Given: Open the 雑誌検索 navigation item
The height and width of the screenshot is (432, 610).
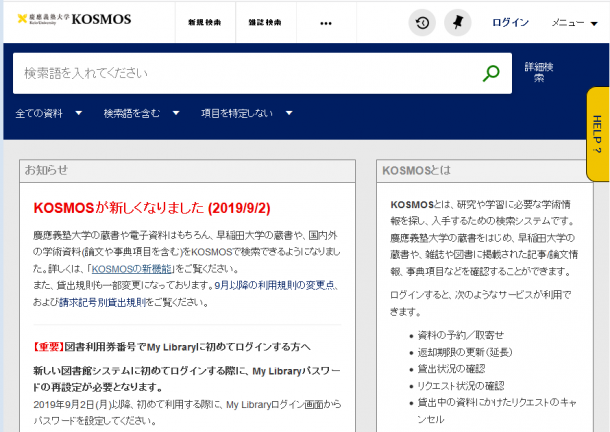Looking at the screenshot, I should 265,23.
